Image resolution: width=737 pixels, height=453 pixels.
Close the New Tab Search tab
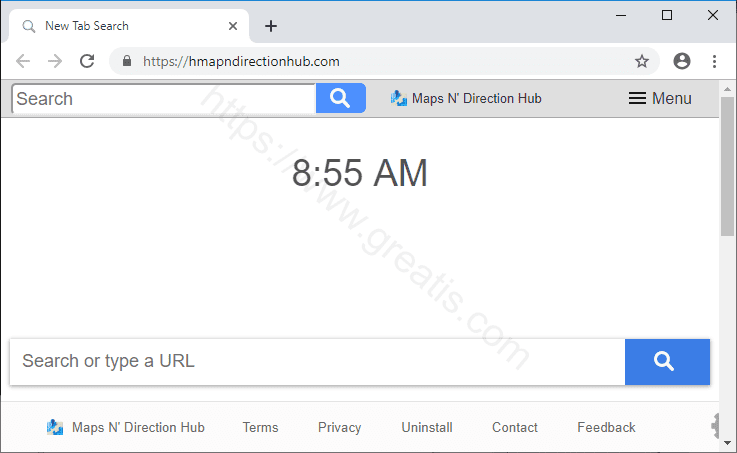(231, 26)
